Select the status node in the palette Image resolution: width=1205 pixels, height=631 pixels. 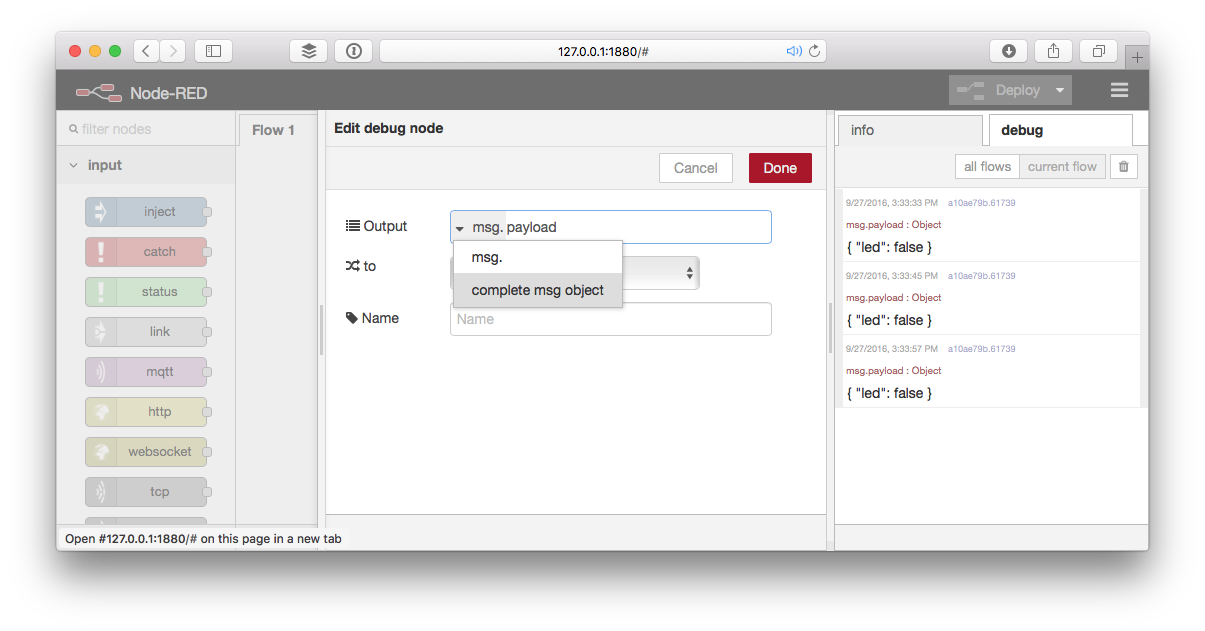(146, 292)
